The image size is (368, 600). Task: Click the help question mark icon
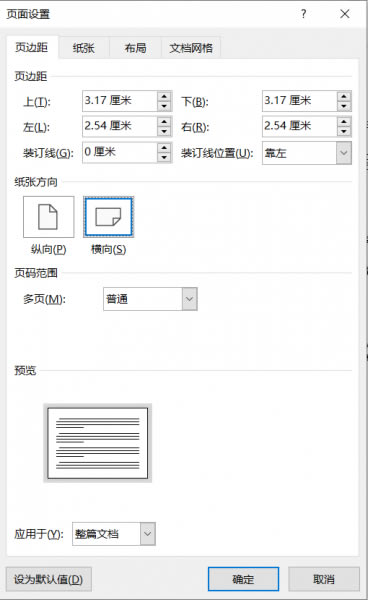click(x=303, y=14)
